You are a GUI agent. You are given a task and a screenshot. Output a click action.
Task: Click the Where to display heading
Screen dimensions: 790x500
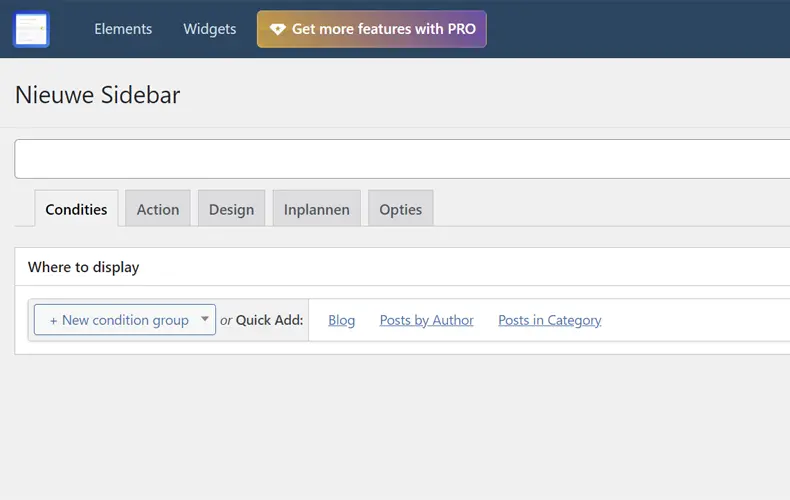pos(84,267)
